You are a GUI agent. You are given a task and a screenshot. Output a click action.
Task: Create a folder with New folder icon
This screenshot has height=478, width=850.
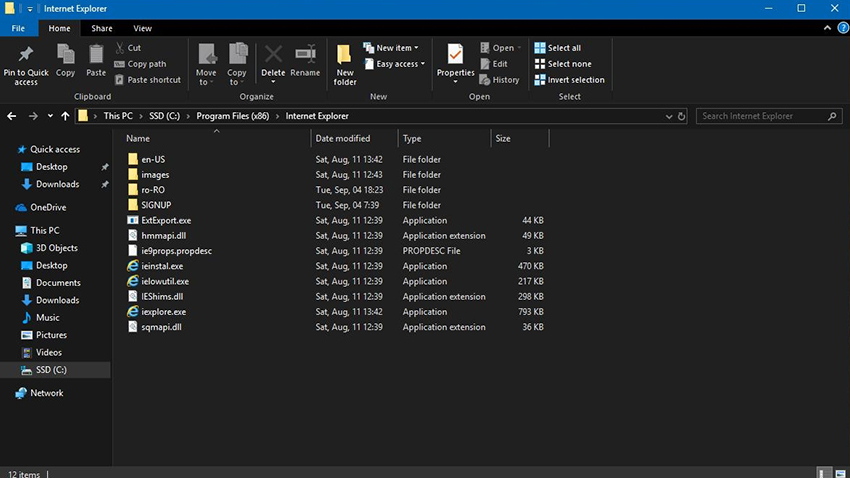point(345,63)
